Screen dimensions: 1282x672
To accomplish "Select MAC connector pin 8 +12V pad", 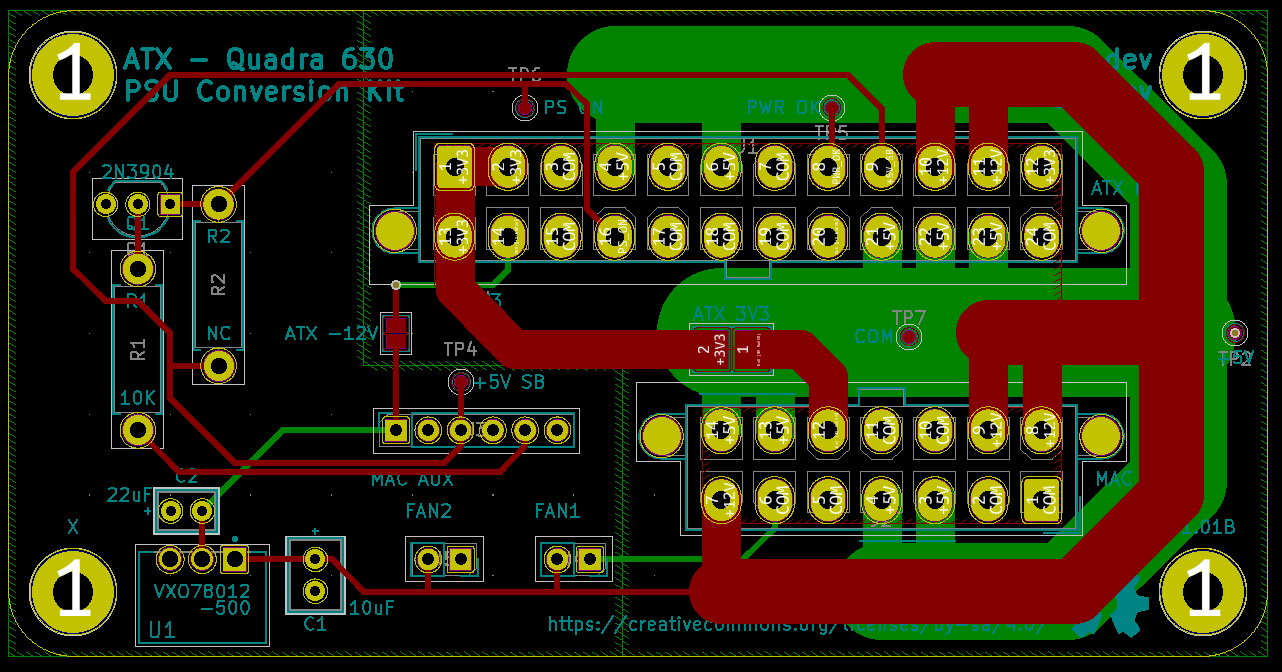I will pos(1041,428).
